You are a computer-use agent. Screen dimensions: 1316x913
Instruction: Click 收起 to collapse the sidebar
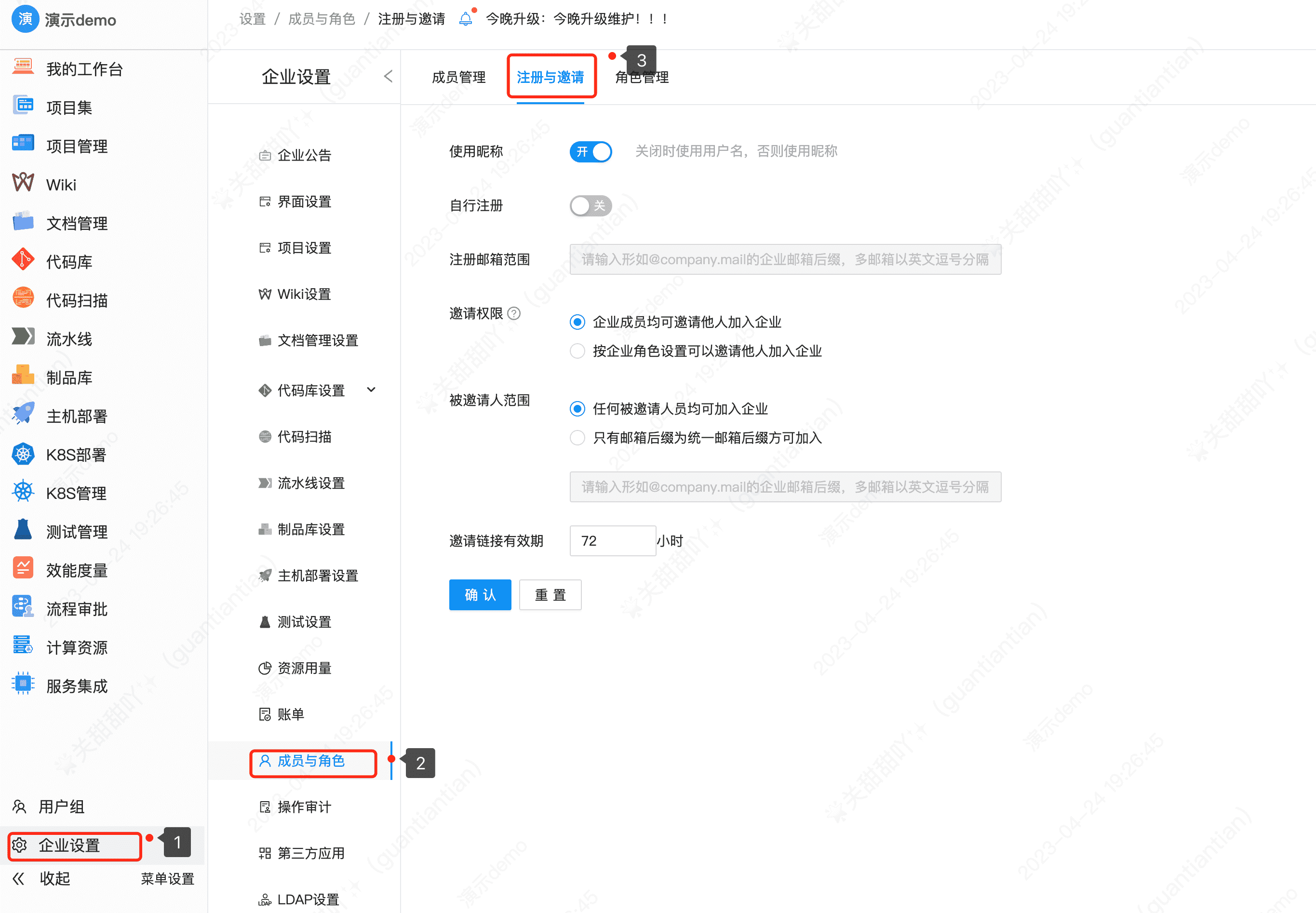click(55, 879)
